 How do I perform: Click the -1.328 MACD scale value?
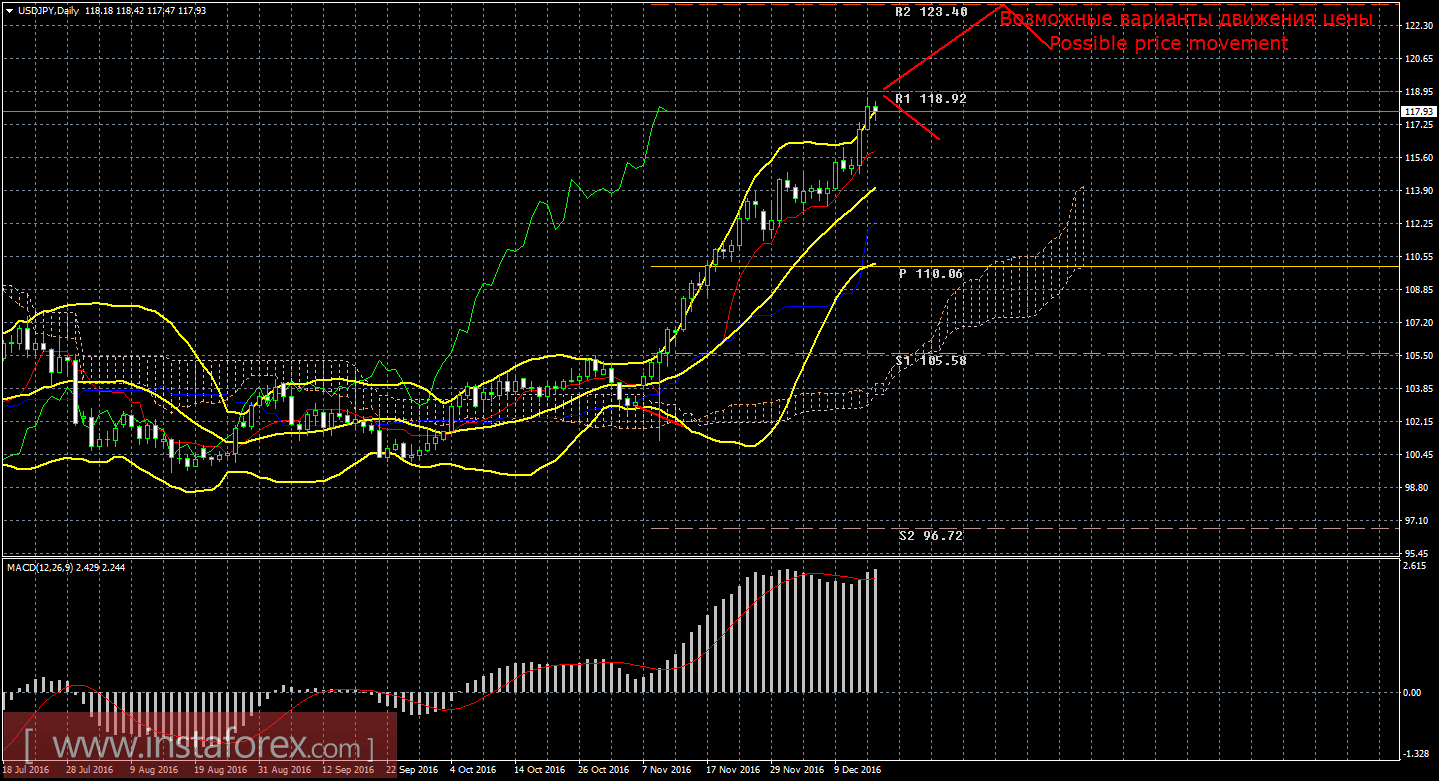(1416, 753)
